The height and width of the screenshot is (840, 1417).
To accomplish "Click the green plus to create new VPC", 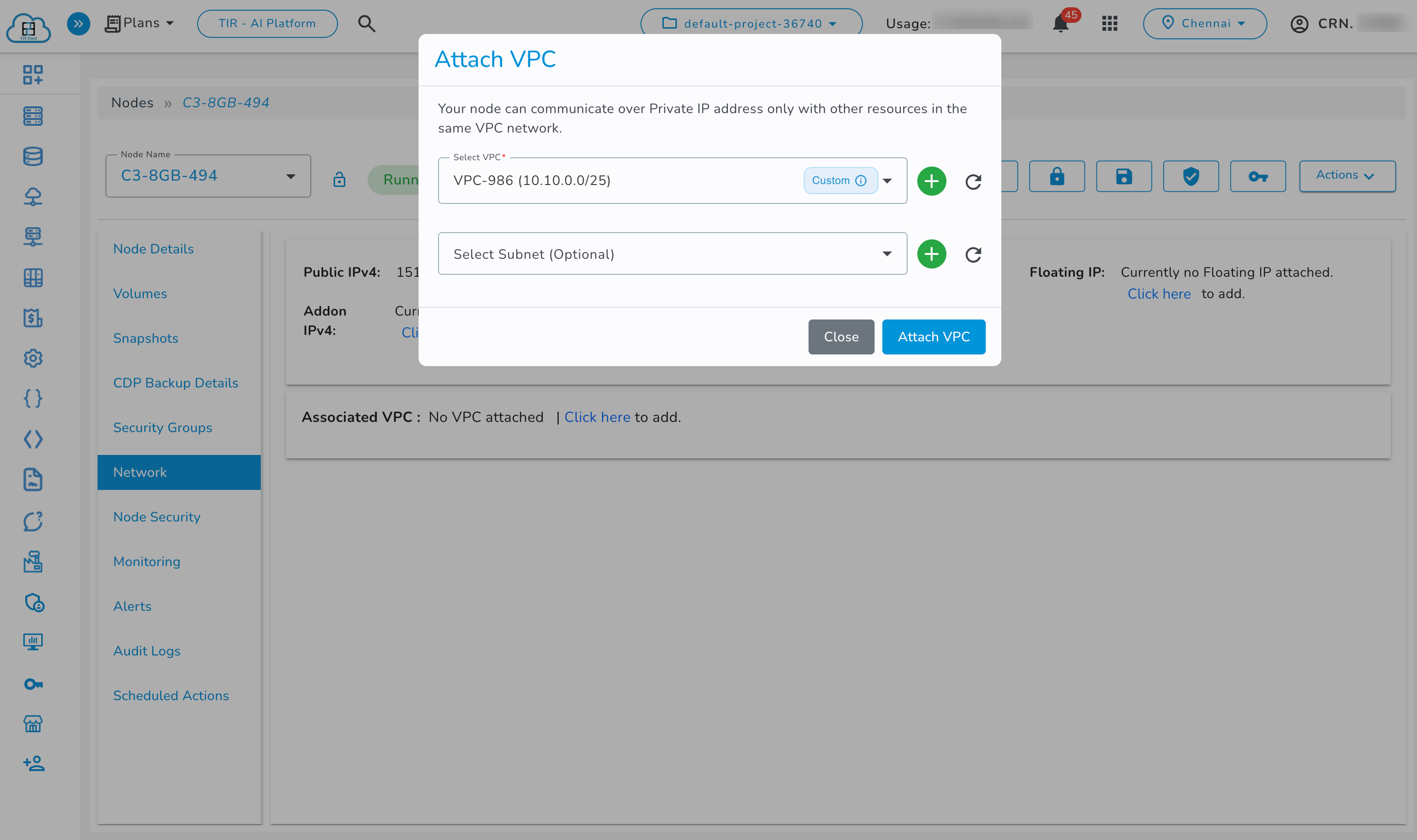I will click(x=931, y=181).
